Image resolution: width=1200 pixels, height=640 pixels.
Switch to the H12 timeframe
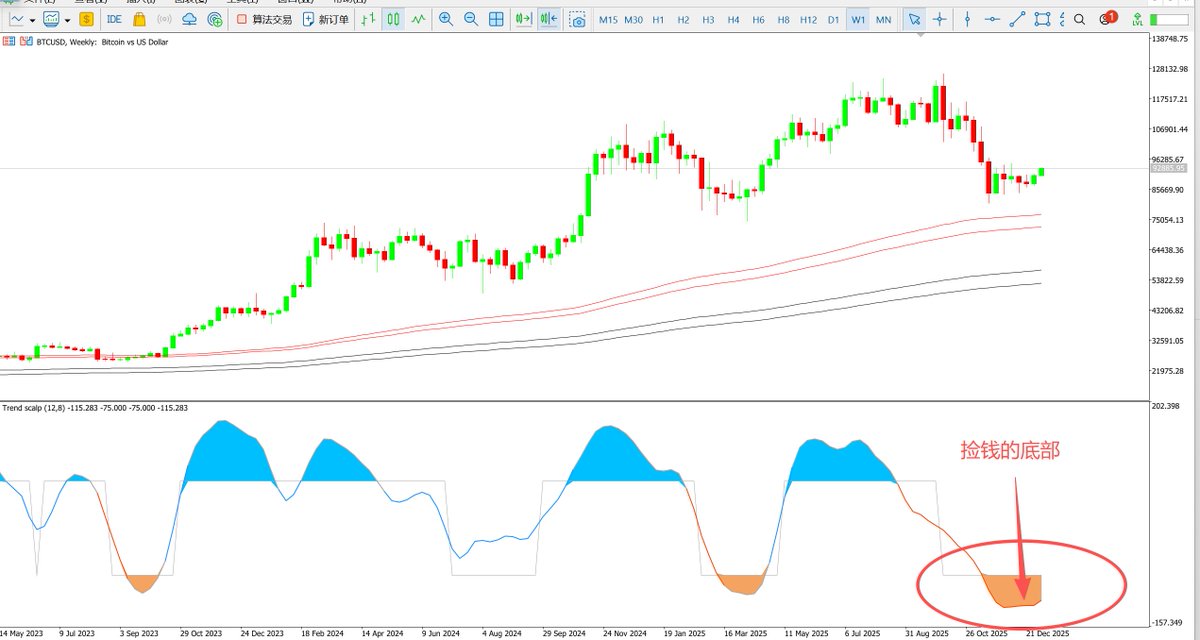coord(808,20)
